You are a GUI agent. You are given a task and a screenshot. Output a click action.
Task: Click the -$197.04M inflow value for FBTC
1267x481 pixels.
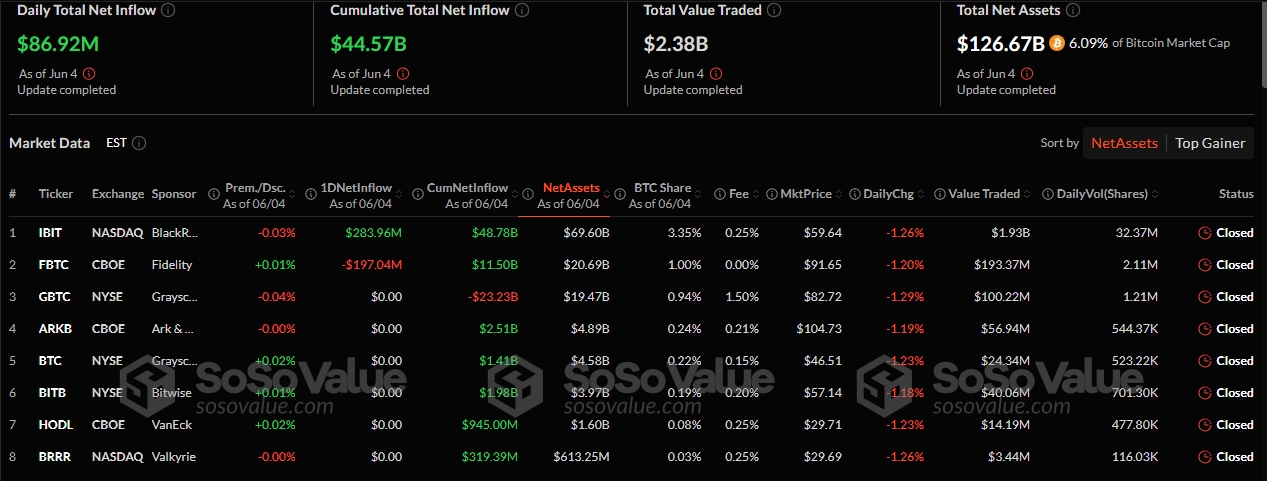371,265
